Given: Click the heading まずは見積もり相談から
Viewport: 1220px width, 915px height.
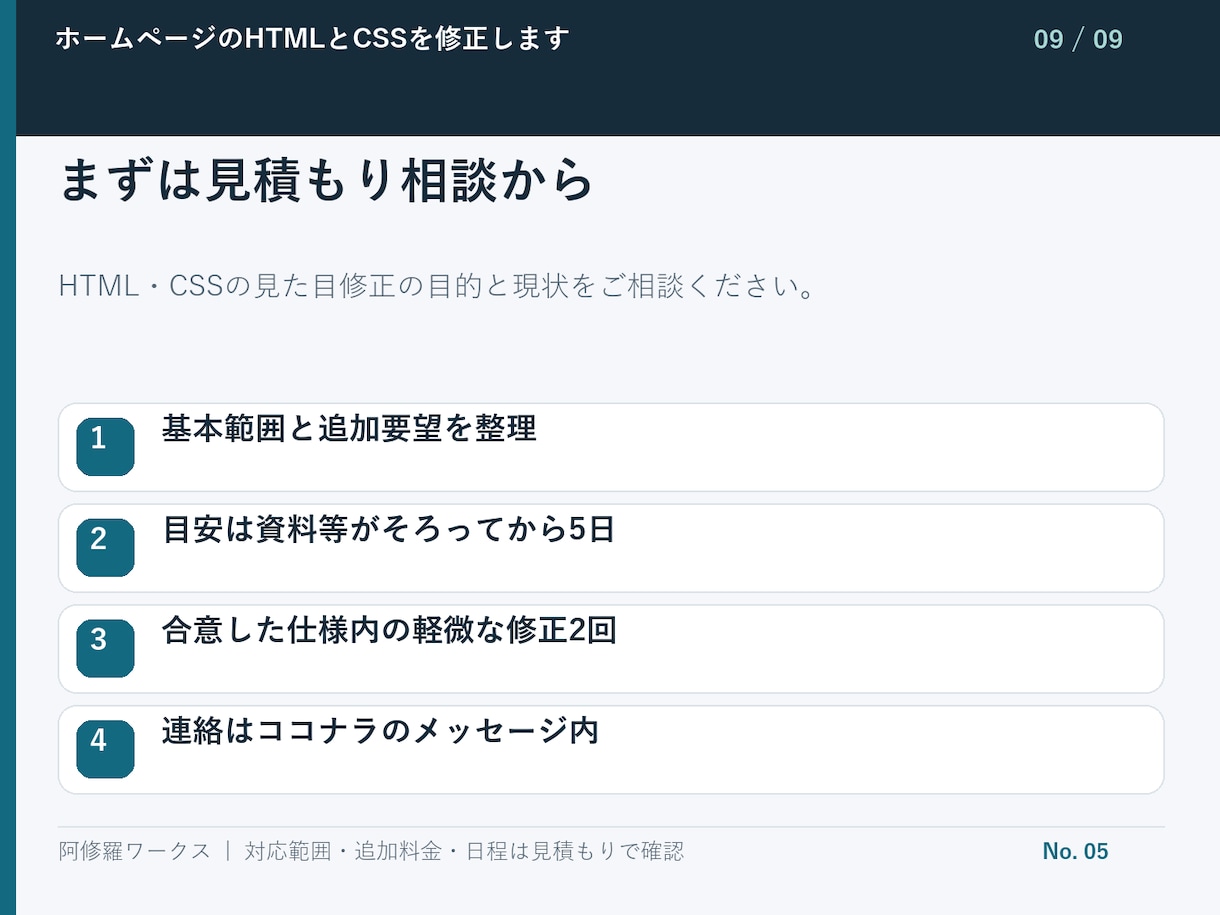Looking at the screenshot, I should pos(327,181).
